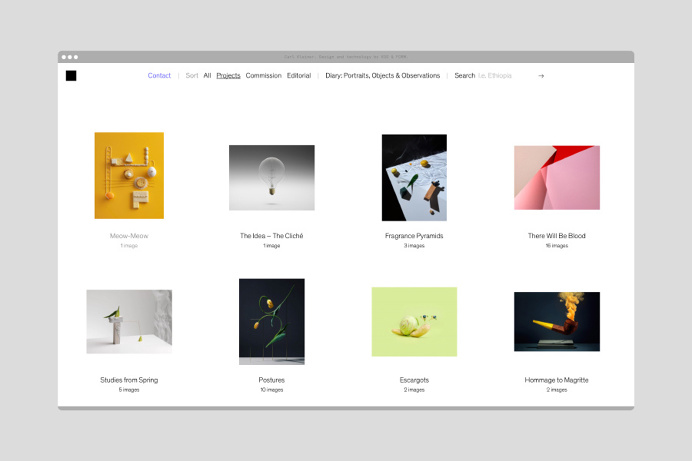This screenshot has width=692, height=461.
Task: Open the Contact page link
Action: (159, 76)
